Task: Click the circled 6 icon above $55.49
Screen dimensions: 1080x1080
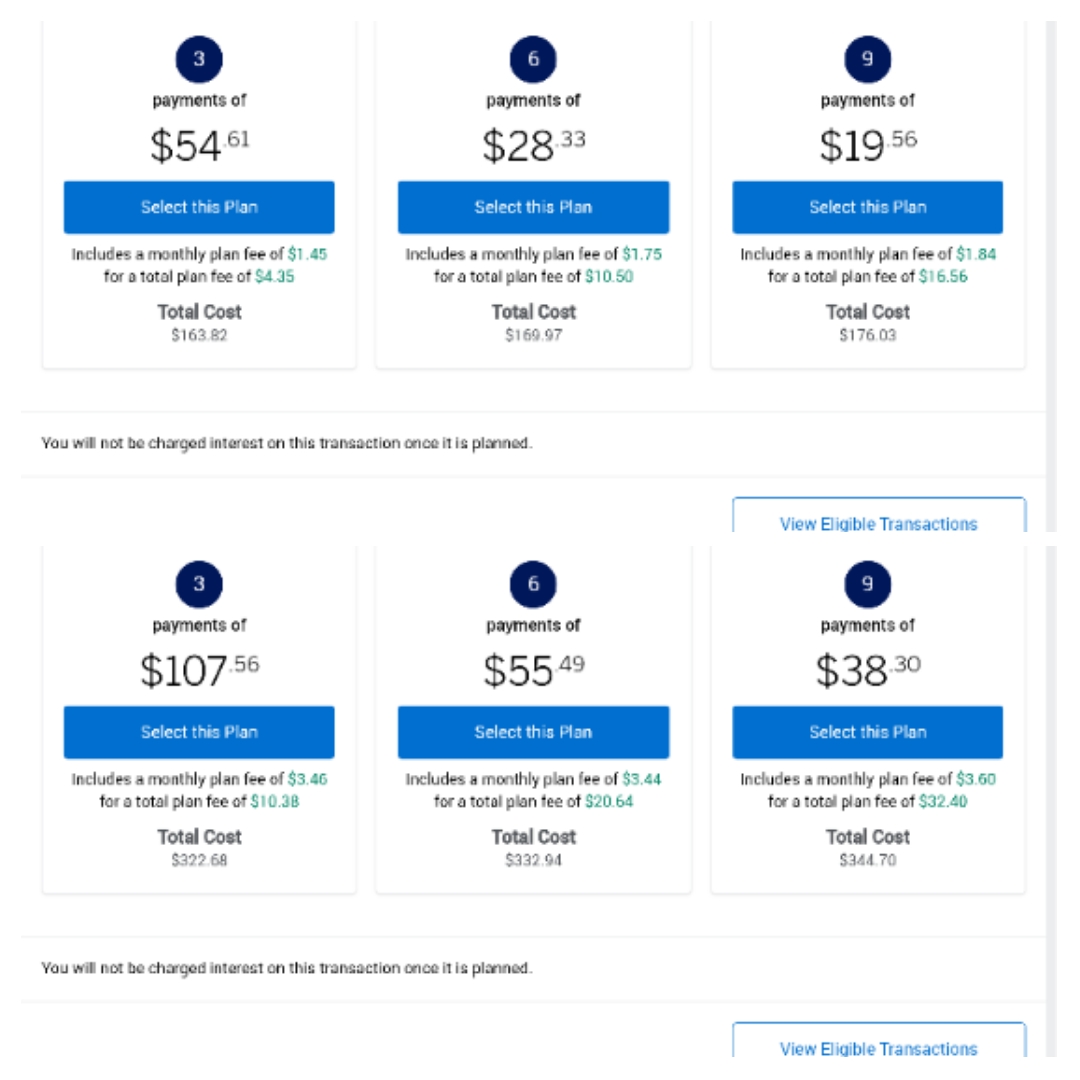Action: point(533,584)
